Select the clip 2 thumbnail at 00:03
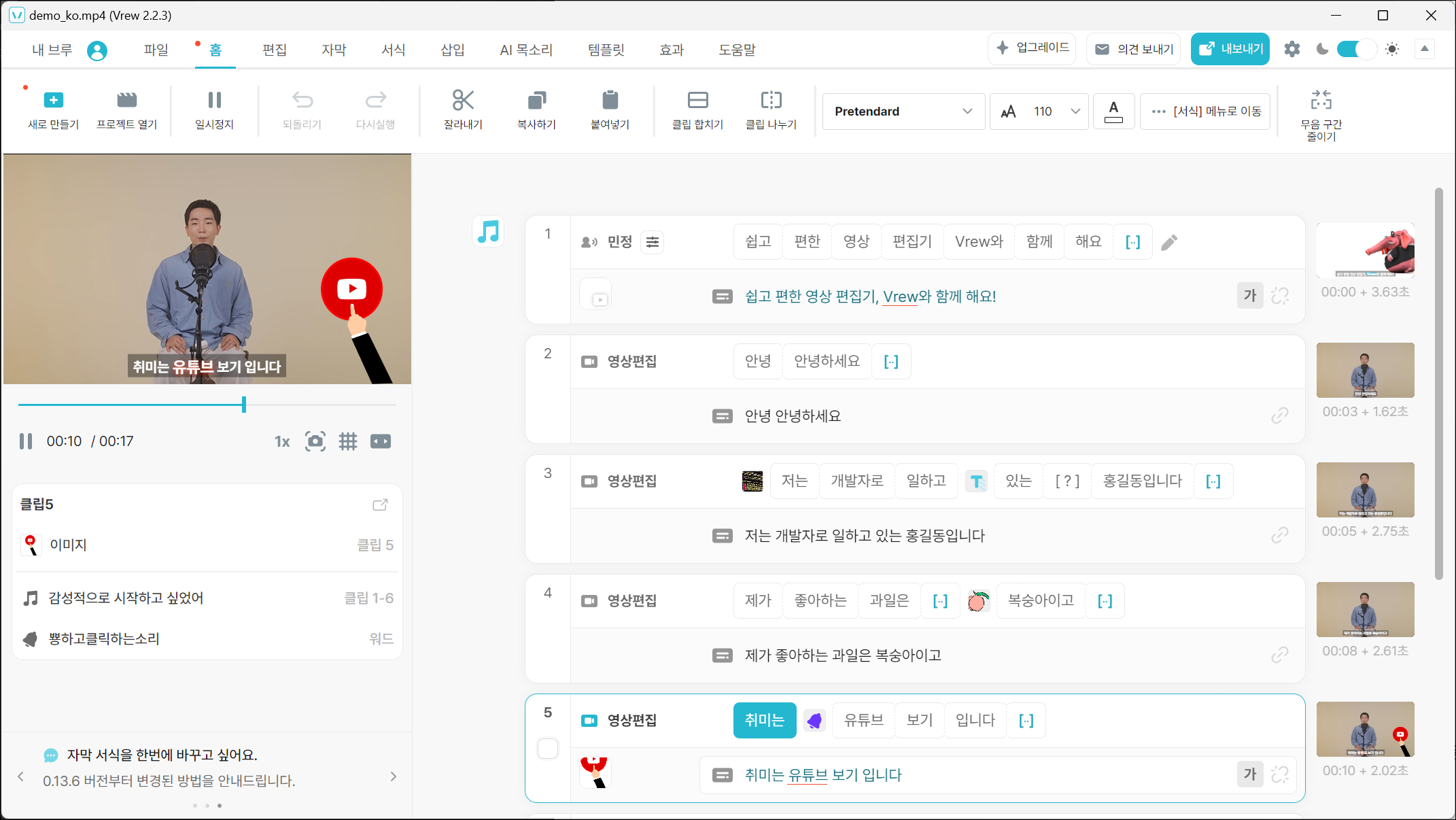1456x820 pixels. 1365,370
